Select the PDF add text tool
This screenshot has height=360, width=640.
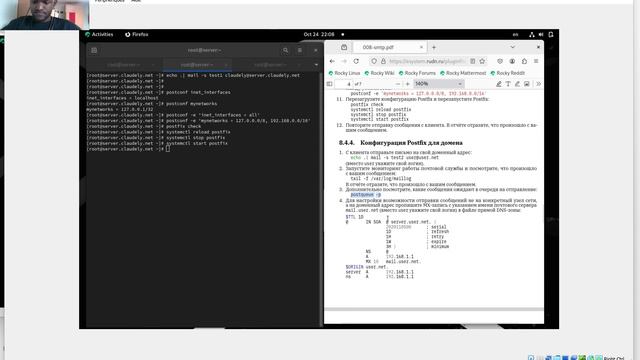click(508, 84)
